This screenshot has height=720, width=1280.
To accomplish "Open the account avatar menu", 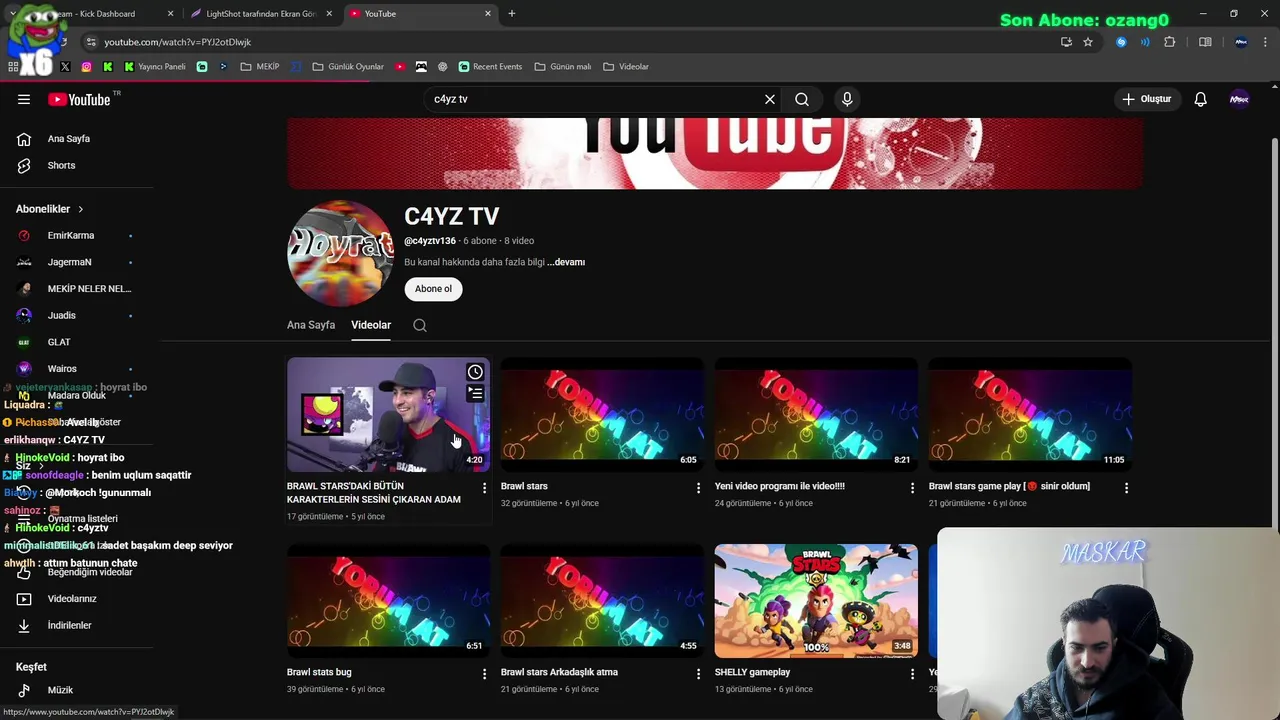I will point(1239,99).
